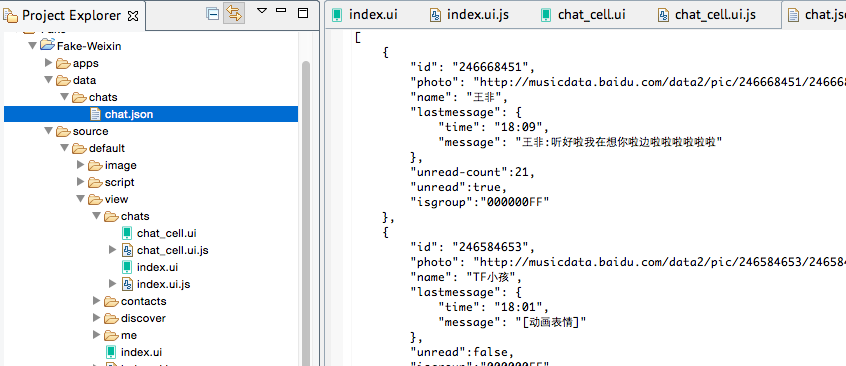
Task: Click the me folder icon
Action: click(x=111, y=335)
